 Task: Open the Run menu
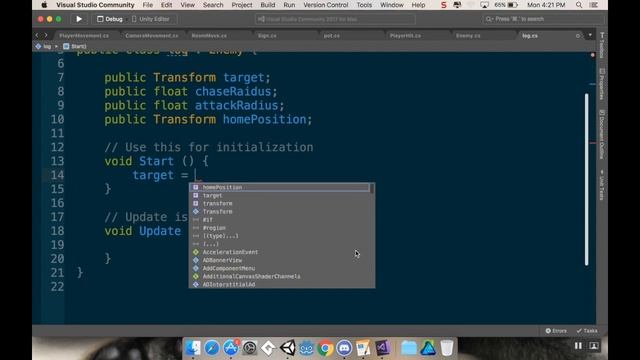pos(289,5)
